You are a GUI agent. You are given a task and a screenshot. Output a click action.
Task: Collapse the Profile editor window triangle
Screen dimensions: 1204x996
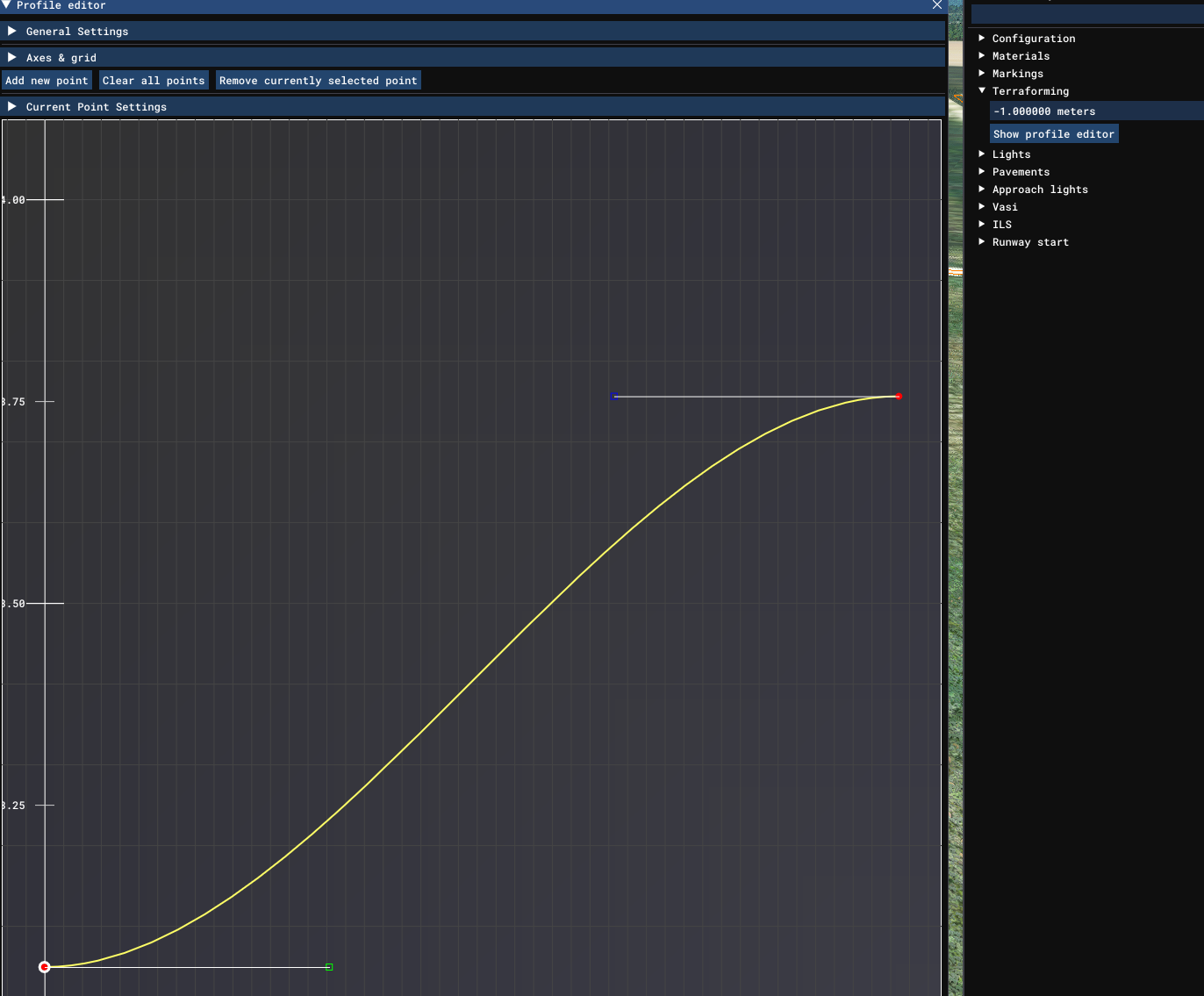tap(6, 4)
